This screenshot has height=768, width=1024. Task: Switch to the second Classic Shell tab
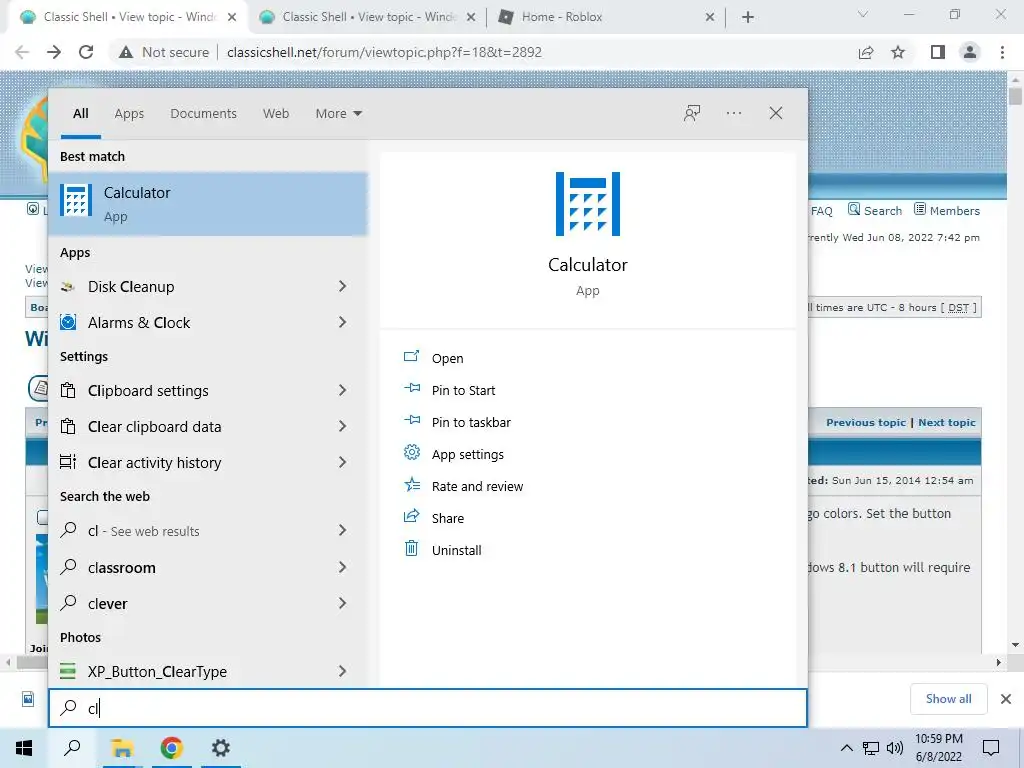366,18
